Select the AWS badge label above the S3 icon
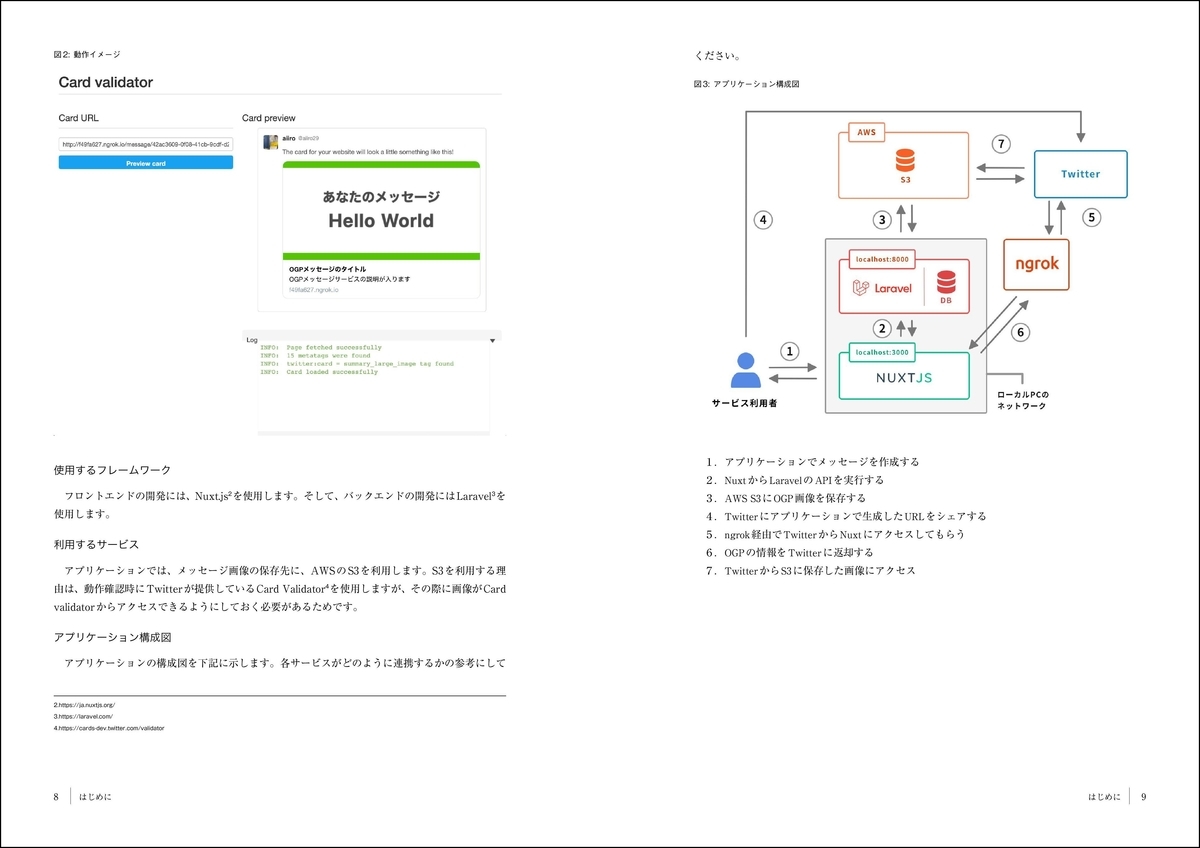This screenshot has height=848, width=1200. click(x=866, y=132)
